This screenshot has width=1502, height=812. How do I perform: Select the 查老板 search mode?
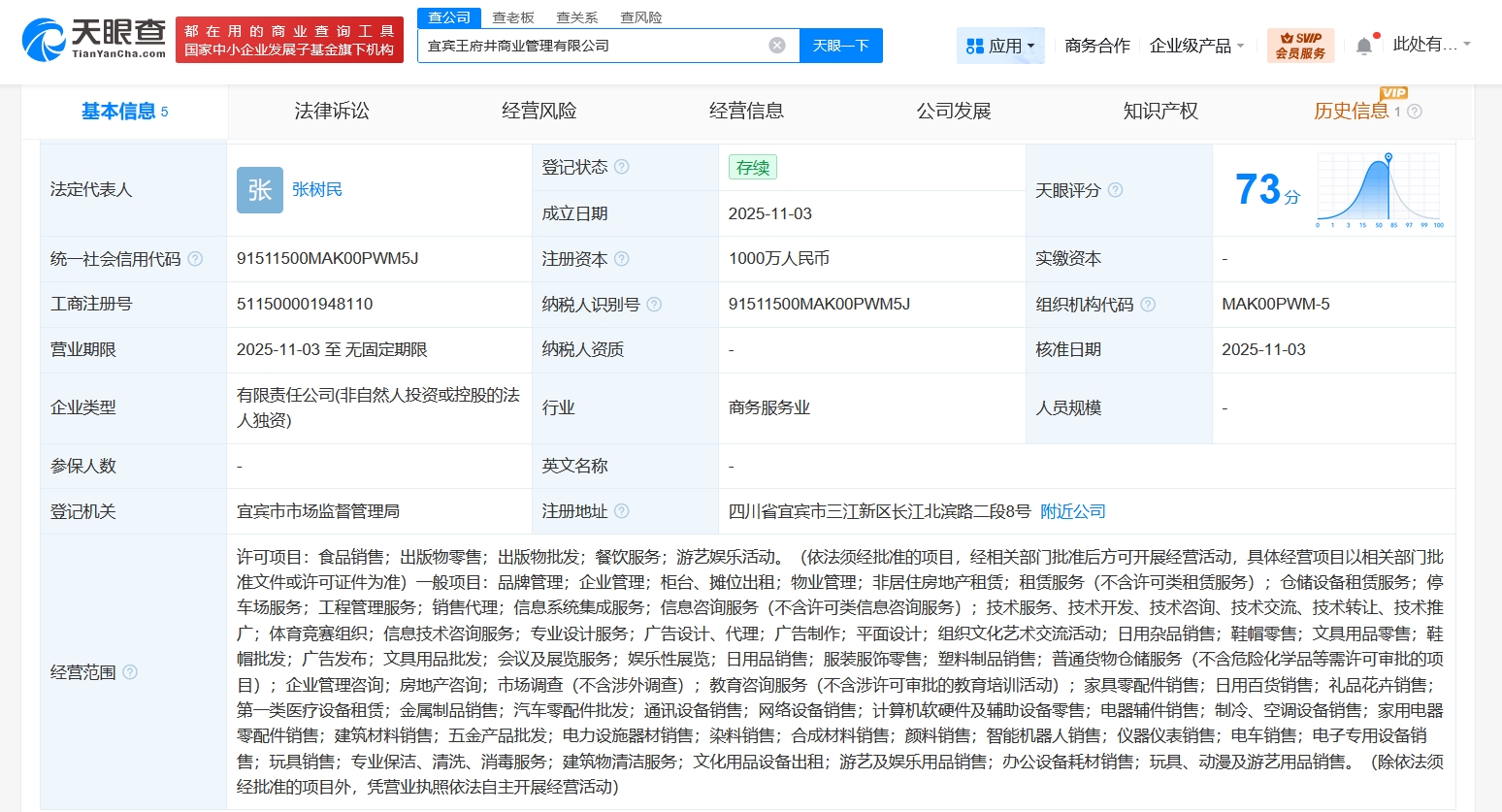coord(513,17)
